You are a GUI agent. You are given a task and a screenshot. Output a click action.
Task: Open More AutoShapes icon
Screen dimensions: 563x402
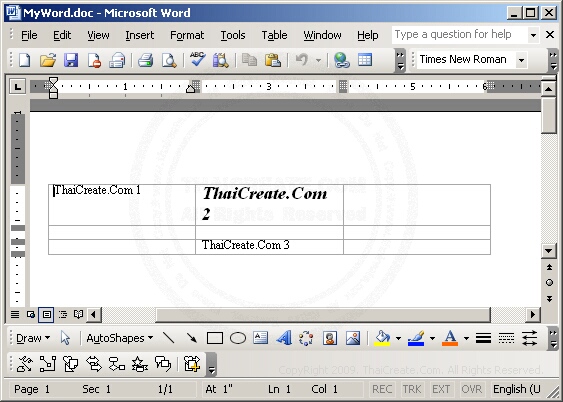click(x=192, y=364)
